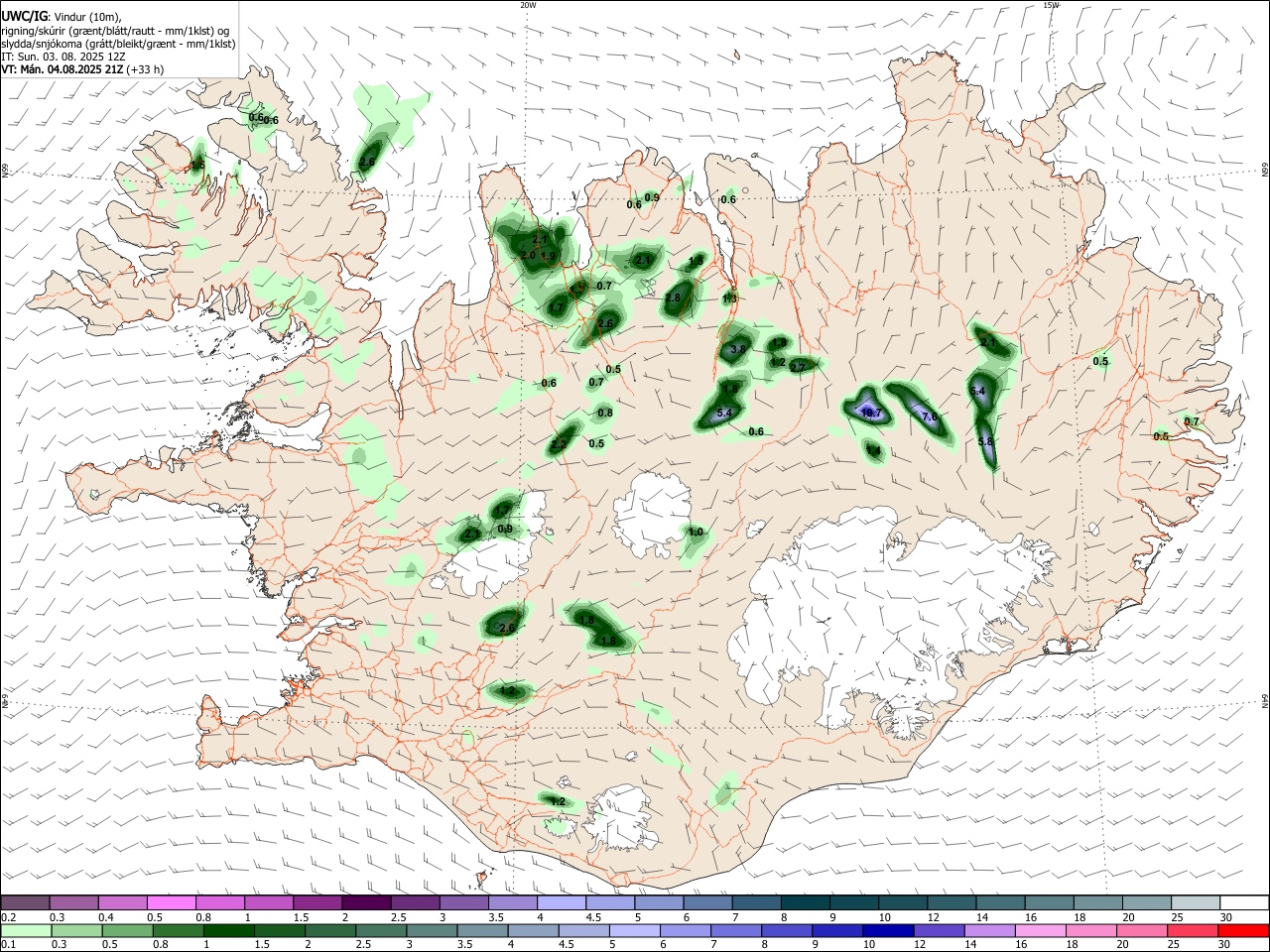The width and height of the screenshot is (1270, 952).
Task: Select the 5.8 precipitation label
Action: [x=985, y=441]
